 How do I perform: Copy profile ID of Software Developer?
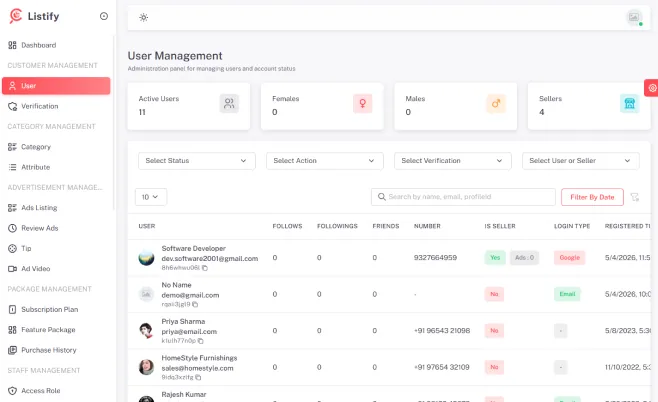[x=205, y=268]
